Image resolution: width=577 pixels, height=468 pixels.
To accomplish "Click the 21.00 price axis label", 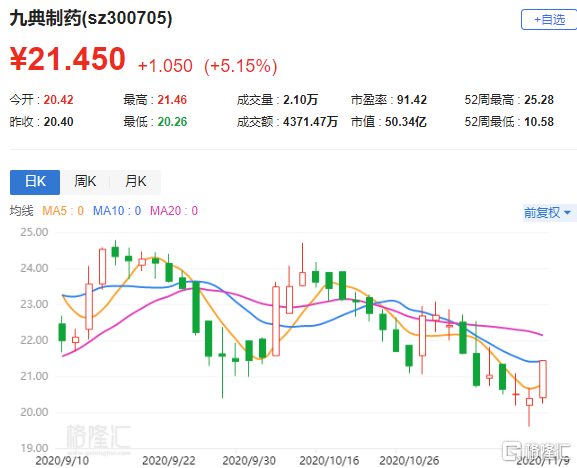I will point(34,376).
